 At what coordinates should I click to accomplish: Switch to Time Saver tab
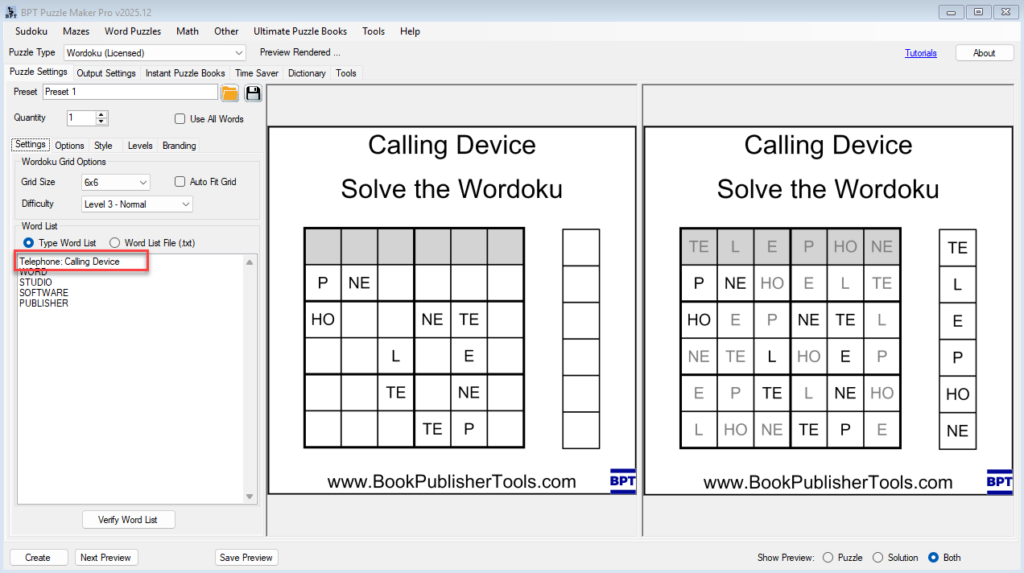(x=257, y=73)
